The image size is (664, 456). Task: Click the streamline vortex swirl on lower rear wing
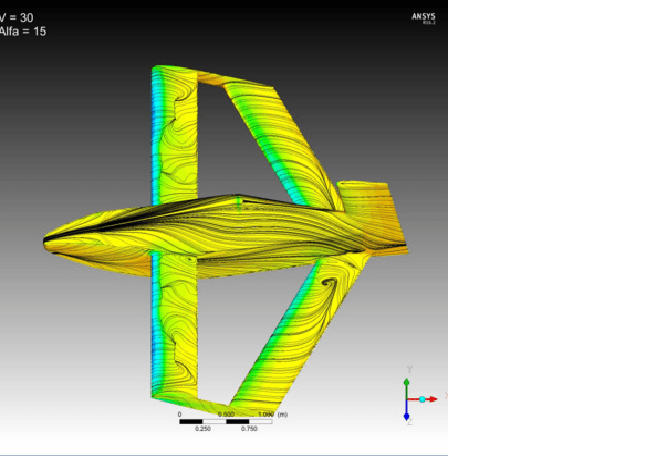pos(328,284)
